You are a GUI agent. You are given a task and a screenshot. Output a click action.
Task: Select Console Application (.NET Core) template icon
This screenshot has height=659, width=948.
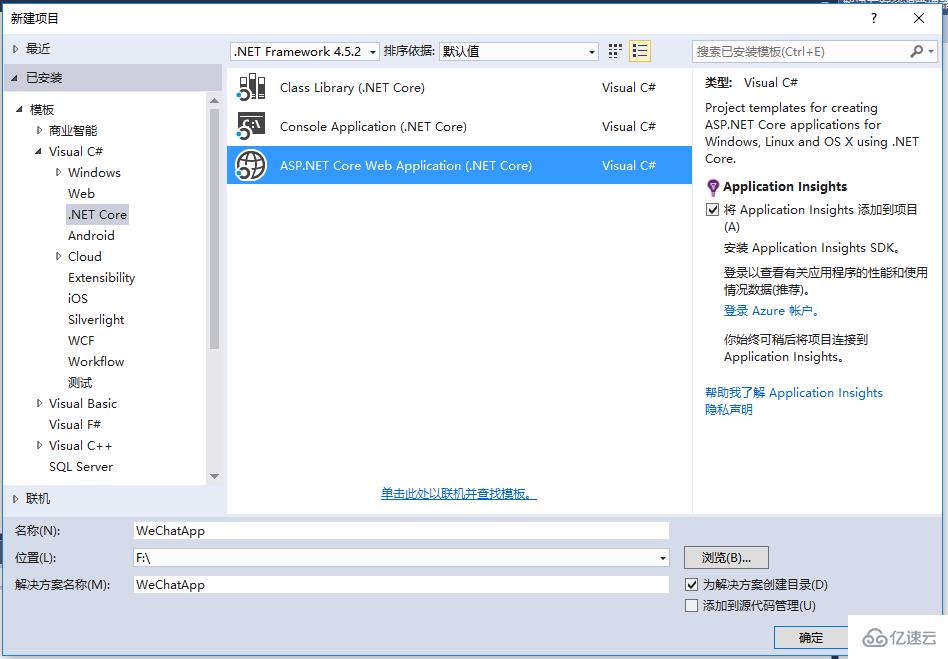coord(252,126)
